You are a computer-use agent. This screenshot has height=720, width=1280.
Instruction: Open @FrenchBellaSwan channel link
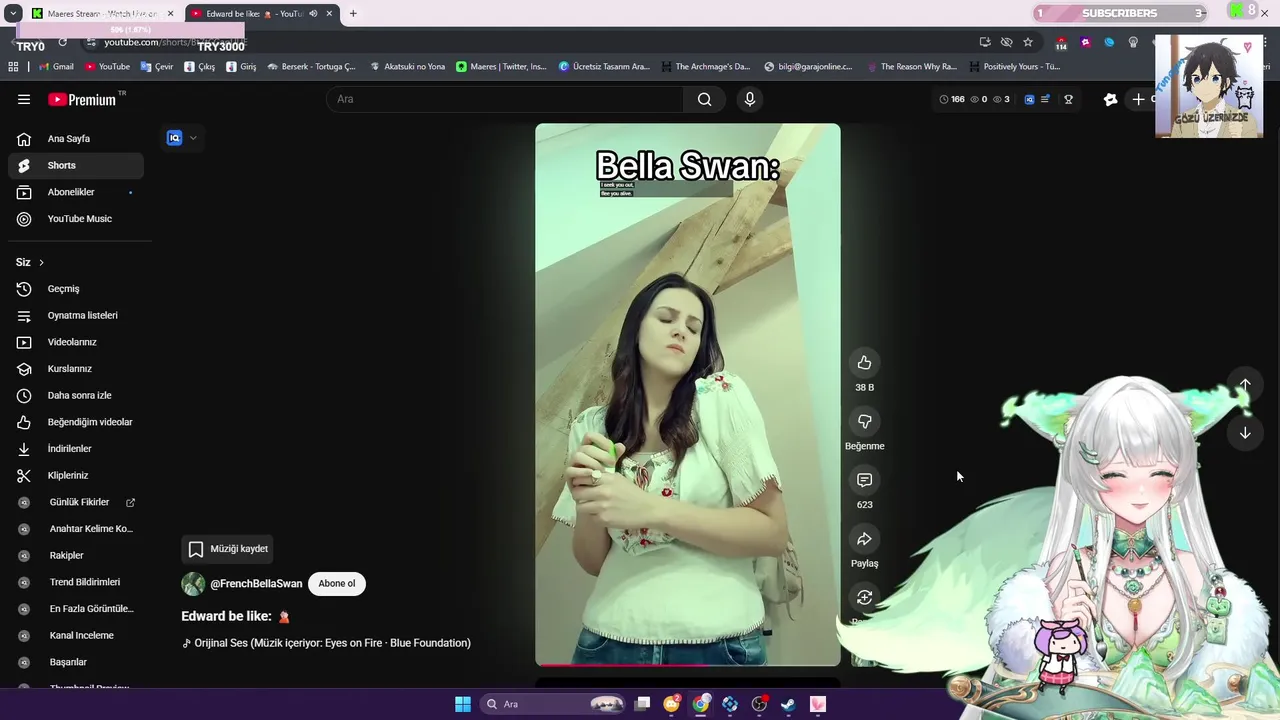256,584
